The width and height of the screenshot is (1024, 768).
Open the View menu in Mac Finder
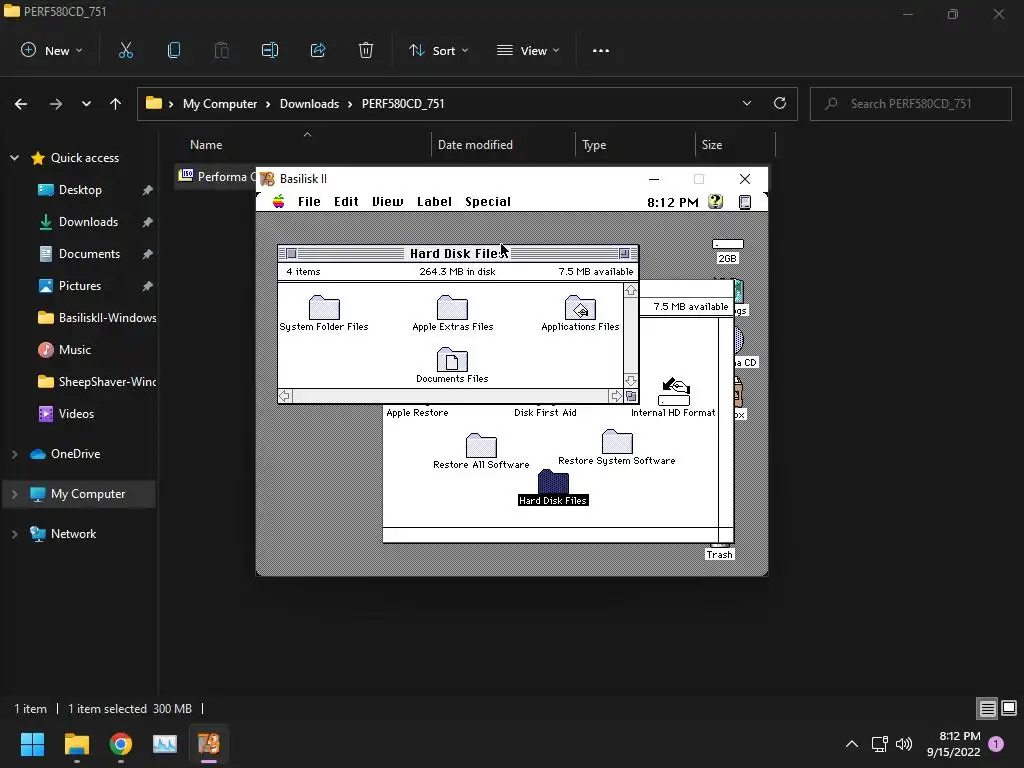[x=388, y=202]
